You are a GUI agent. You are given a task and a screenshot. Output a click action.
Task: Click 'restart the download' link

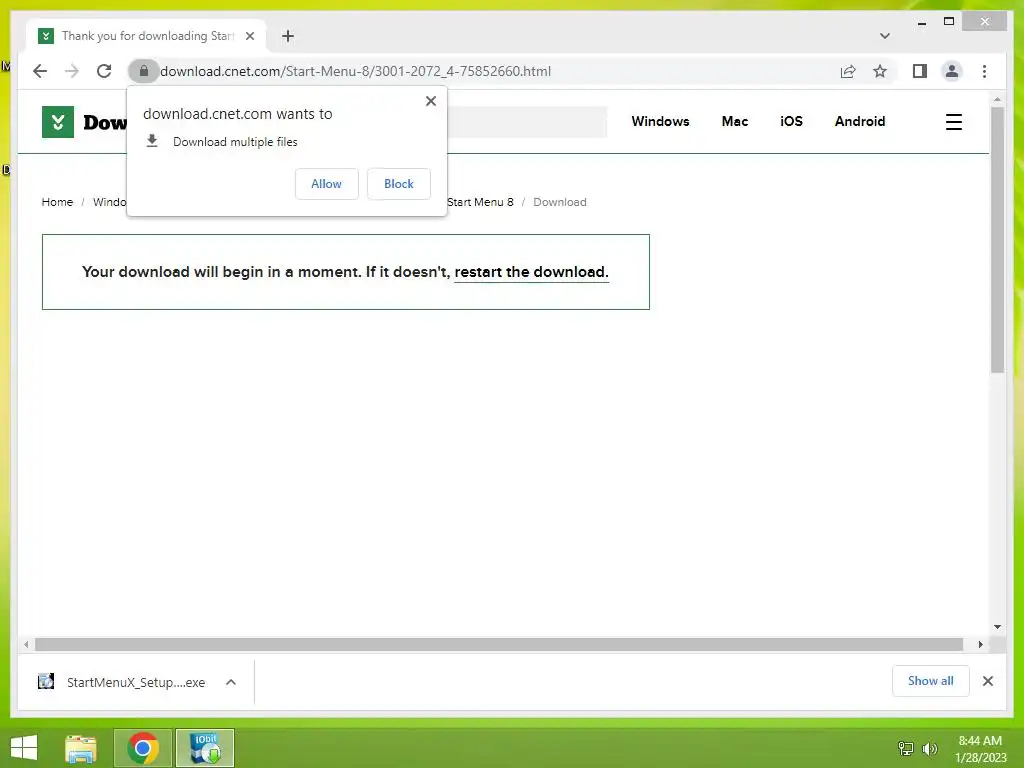click(532, 272)
